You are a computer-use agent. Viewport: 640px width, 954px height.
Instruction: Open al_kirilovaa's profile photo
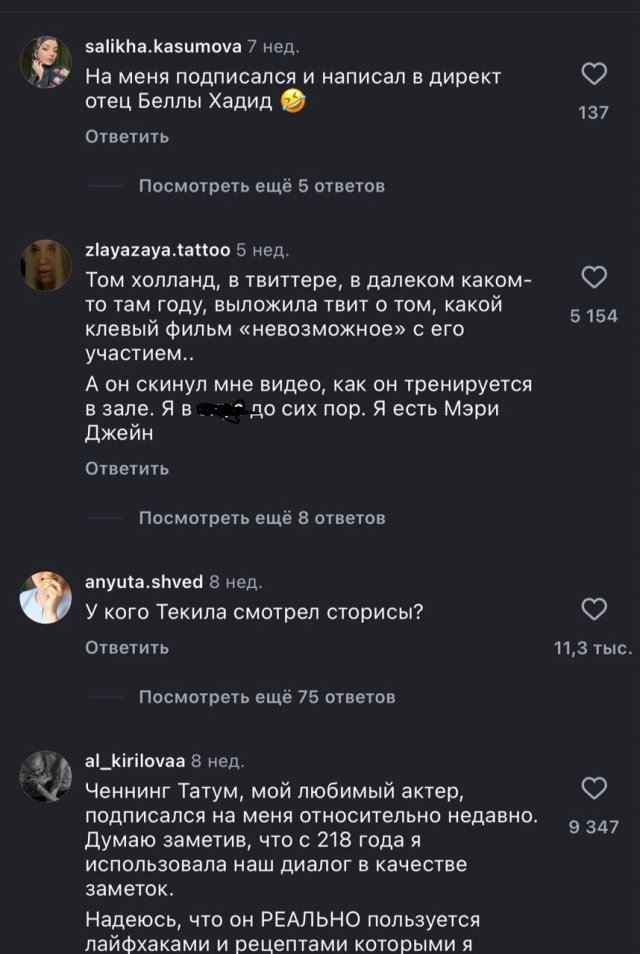click(x=45, y=775)
